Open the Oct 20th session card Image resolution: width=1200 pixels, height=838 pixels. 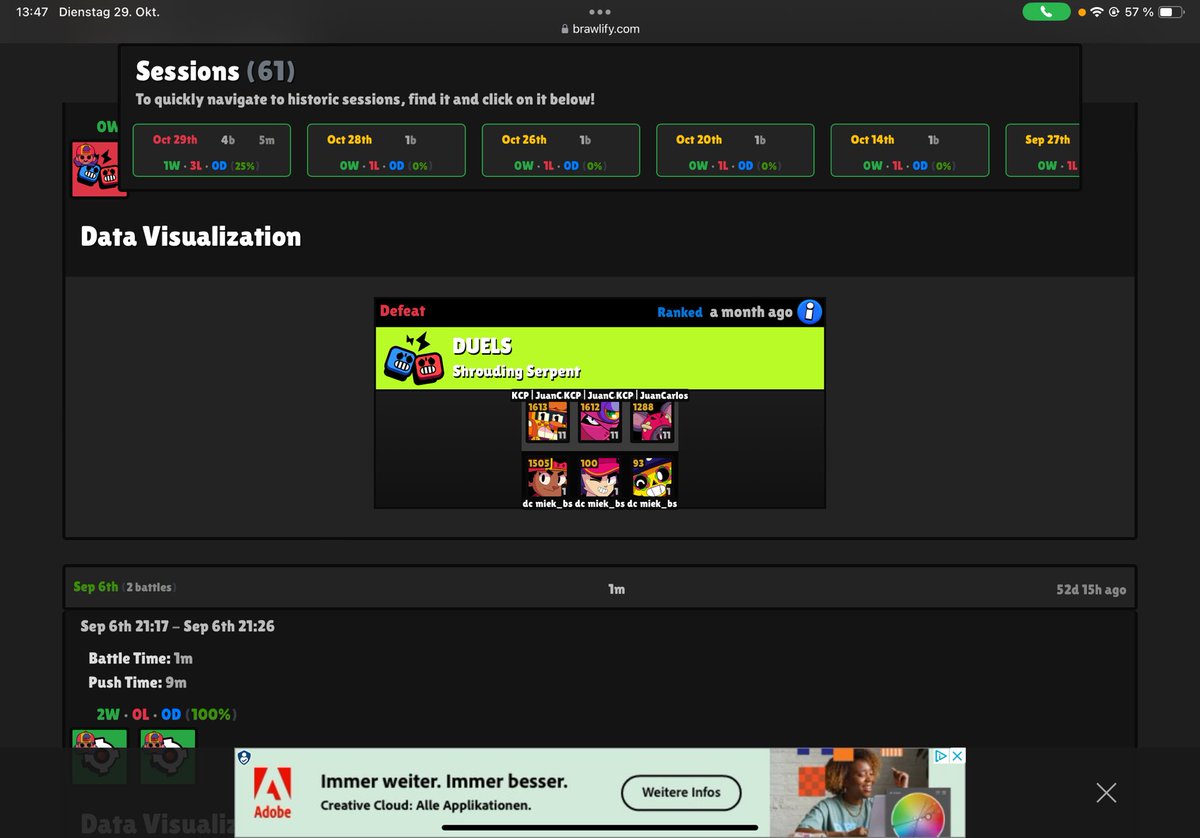(735, 151)
